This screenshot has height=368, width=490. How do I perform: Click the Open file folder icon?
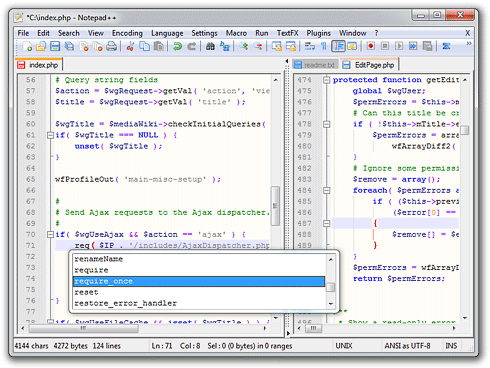(x=41, y=46)
